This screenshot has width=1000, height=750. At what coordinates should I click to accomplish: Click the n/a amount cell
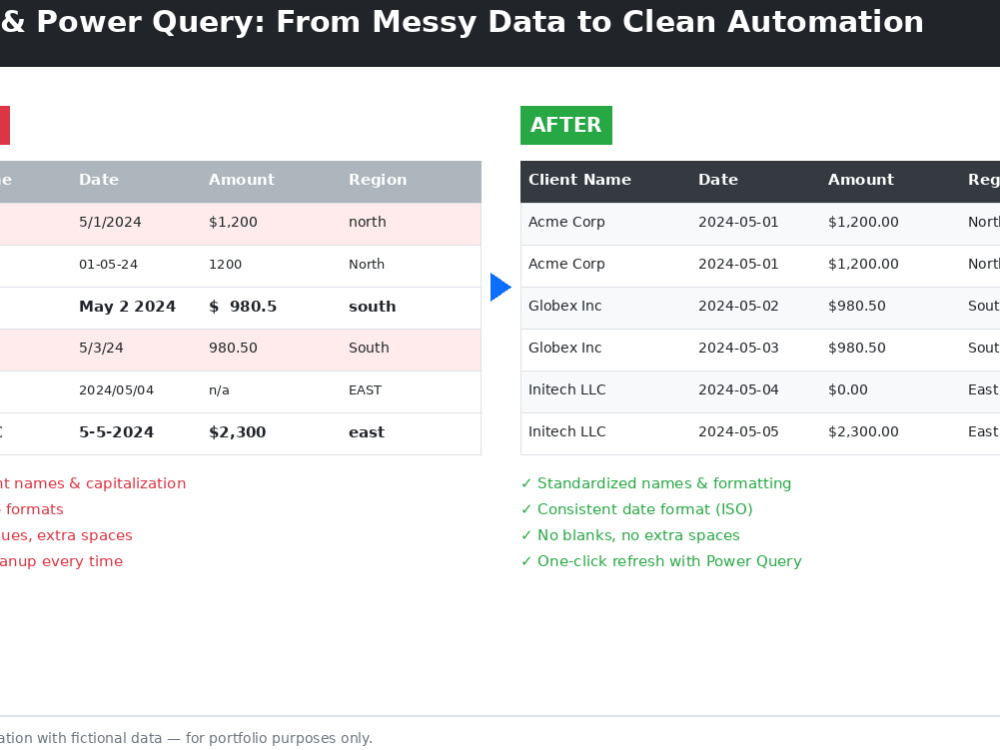[x=219, y=390]
